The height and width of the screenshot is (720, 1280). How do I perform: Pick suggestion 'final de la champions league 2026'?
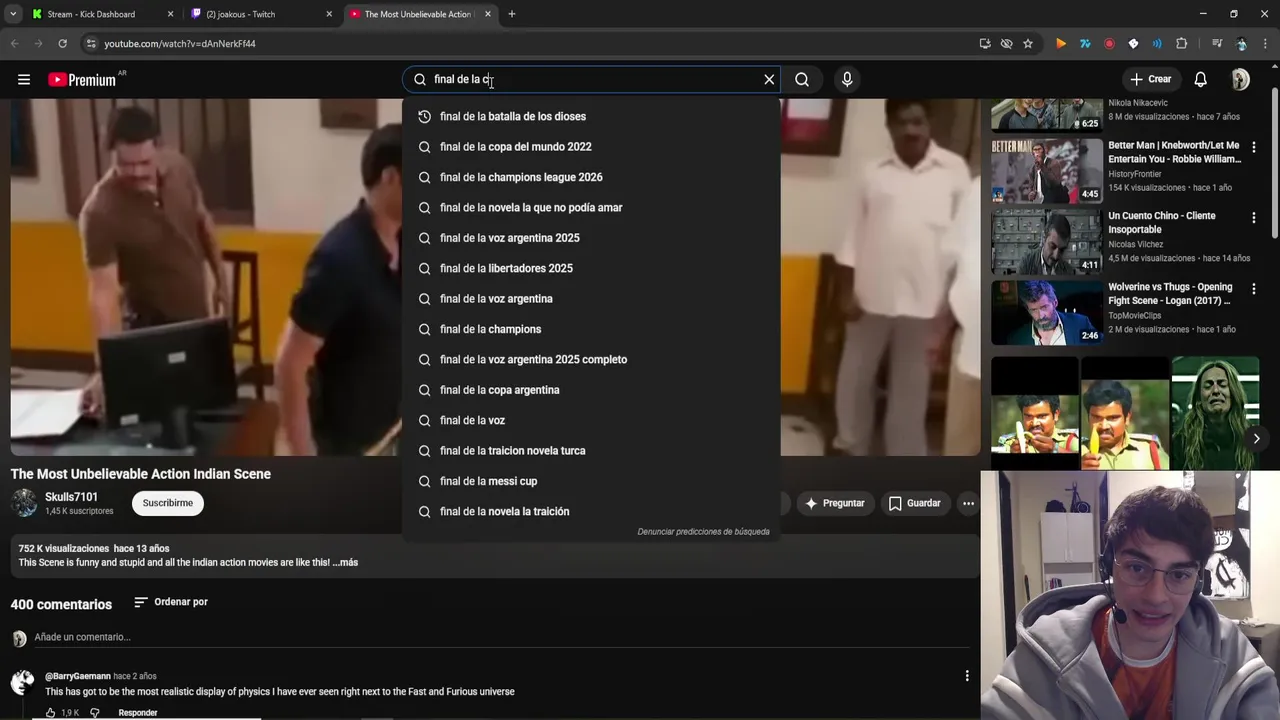(591, 177)
